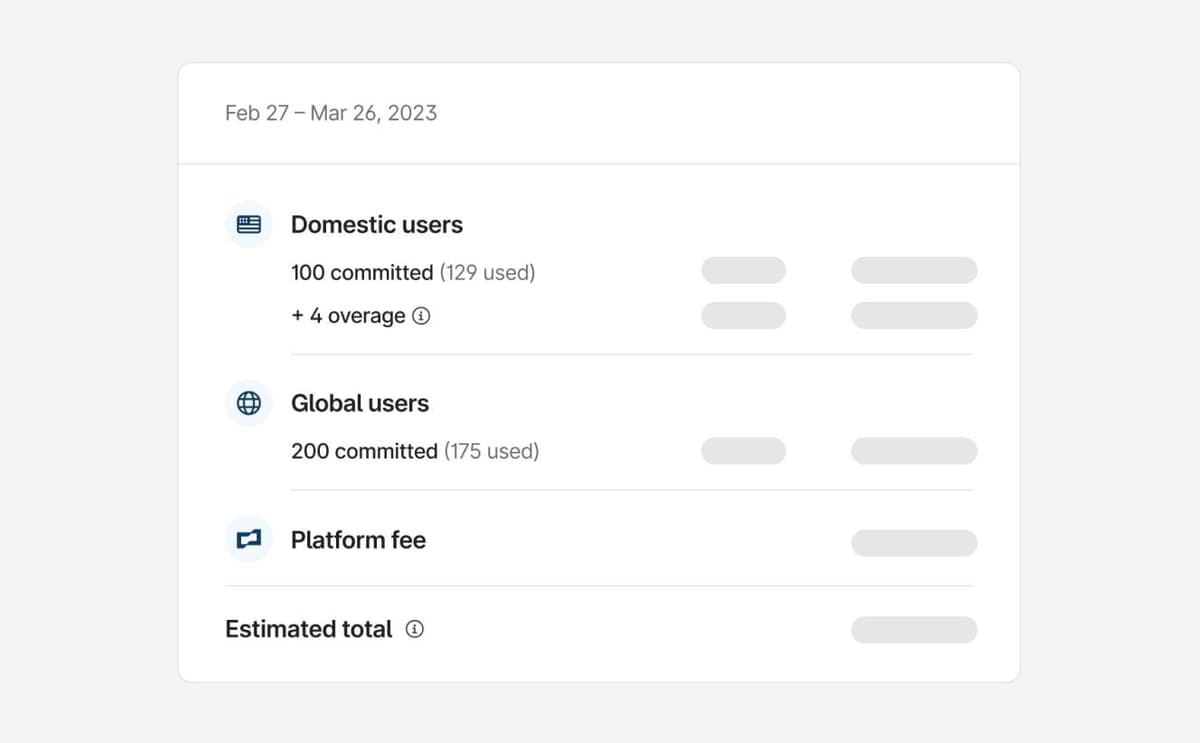The image size is (1200, 743).
Task: Click the icon beside Platform fee label
Action: [x=248, y=539]
